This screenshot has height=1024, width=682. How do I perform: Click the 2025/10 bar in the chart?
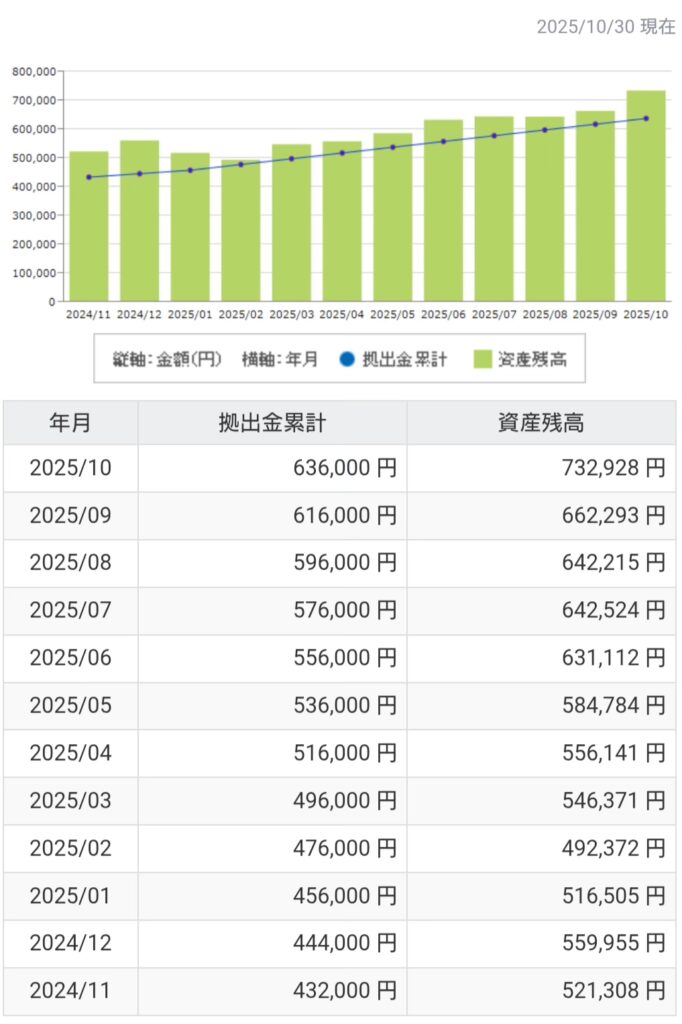645,195
